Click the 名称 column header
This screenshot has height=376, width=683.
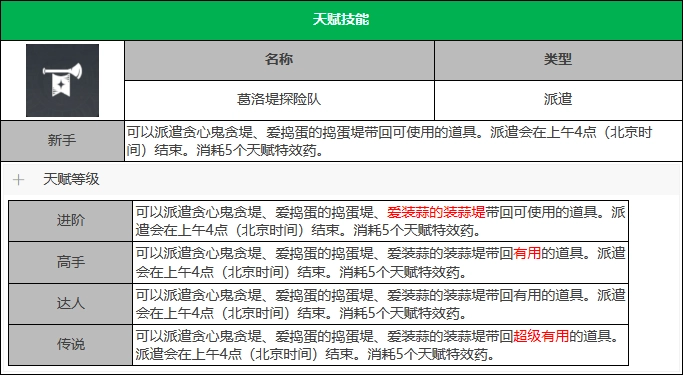(x=279, y=60)
